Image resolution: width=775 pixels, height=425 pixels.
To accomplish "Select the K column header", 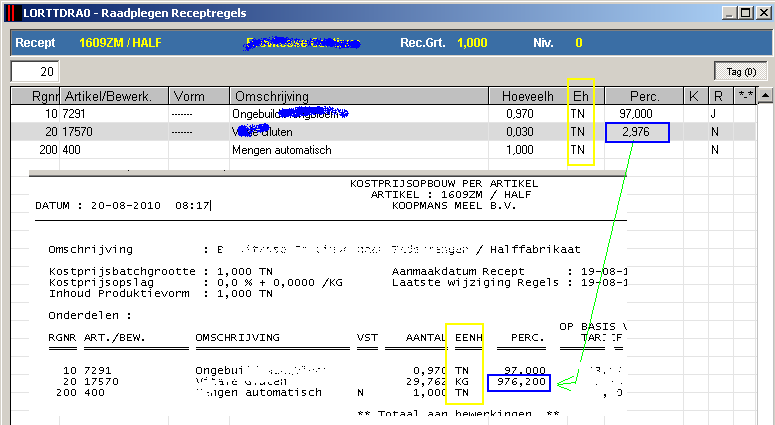I will click(x=696, y=96).
